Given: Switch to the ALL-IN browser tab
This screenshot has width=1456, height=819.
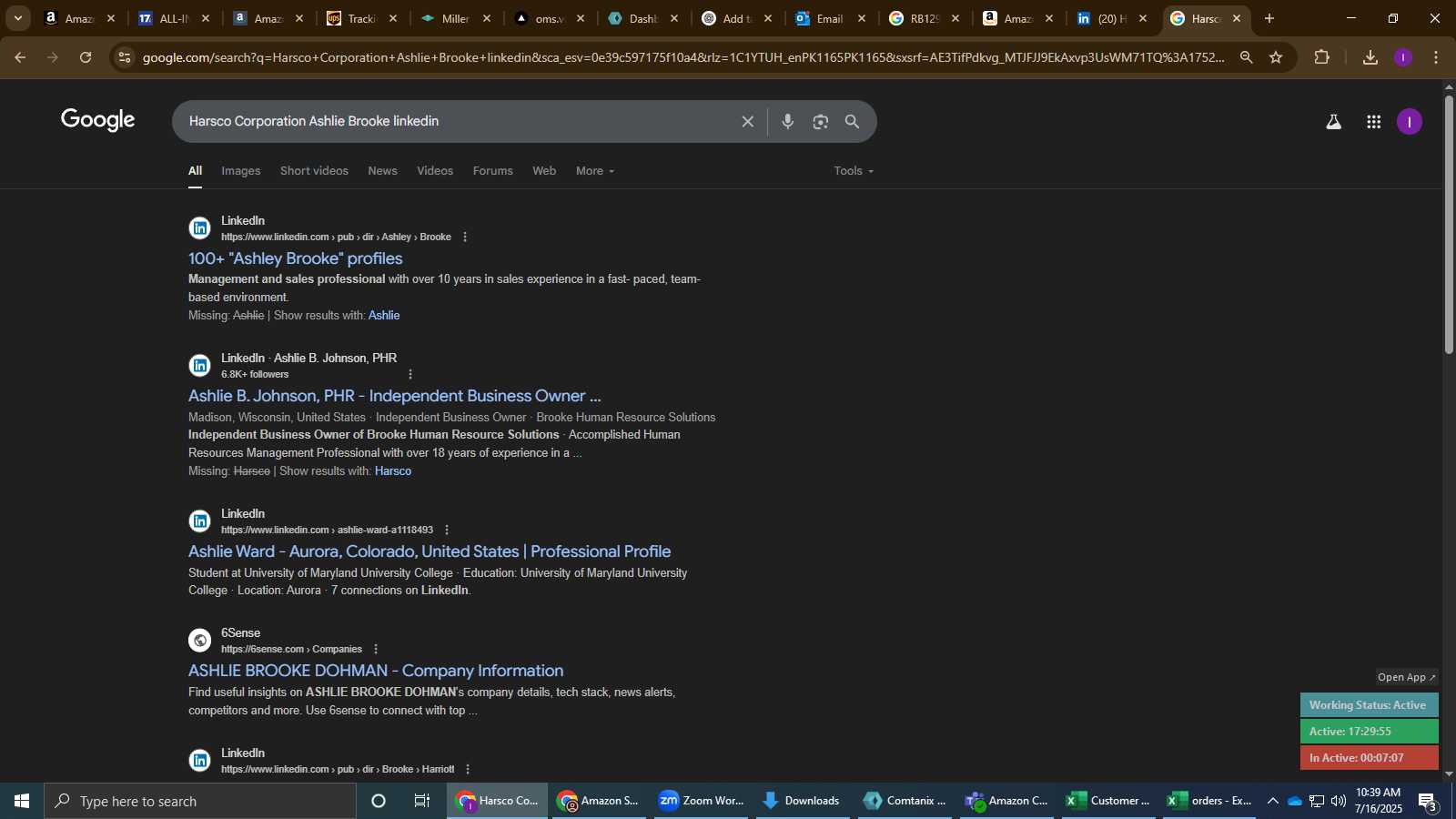Looking at the screenshot, I should (173, 18).
